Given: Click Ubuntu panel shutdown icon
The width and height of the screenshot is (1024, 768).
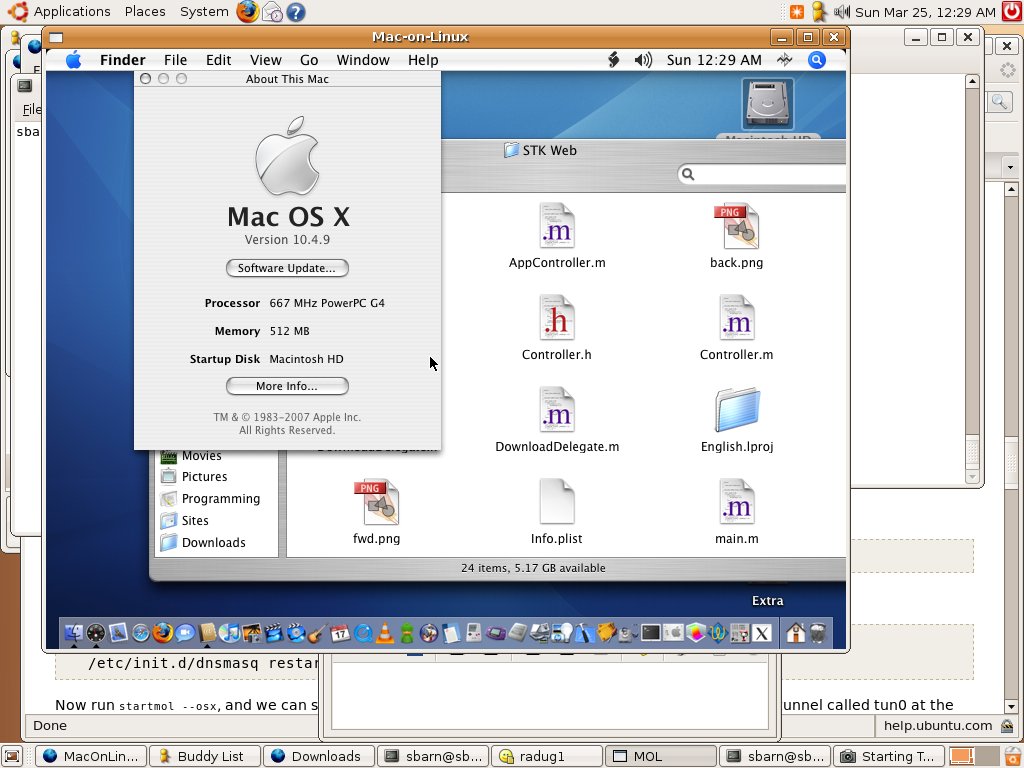Looking at the screenshot, I should click(1012, 12).
